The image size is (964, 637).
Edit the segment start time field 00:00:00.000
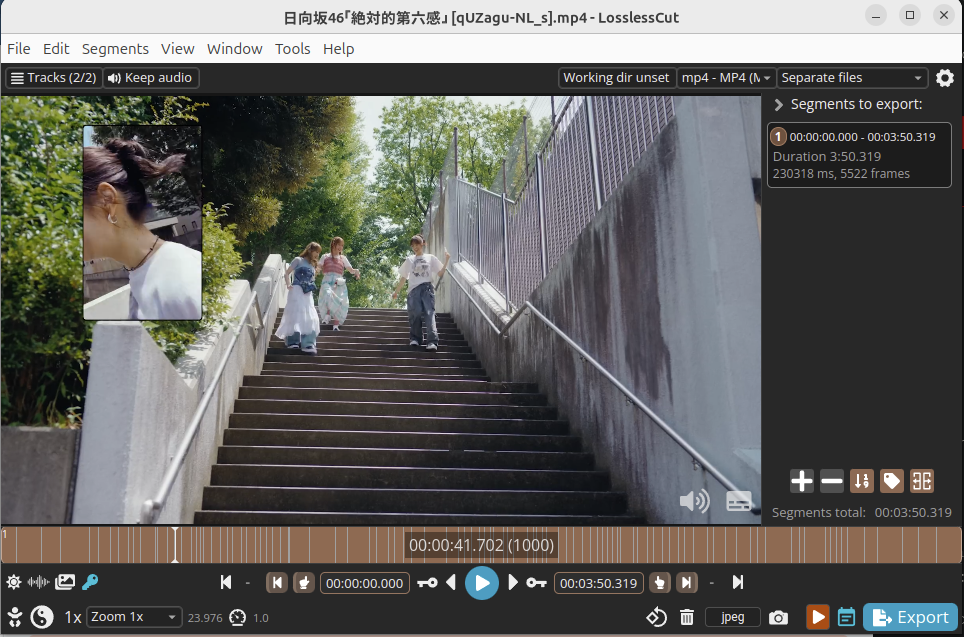click(365, 583)
